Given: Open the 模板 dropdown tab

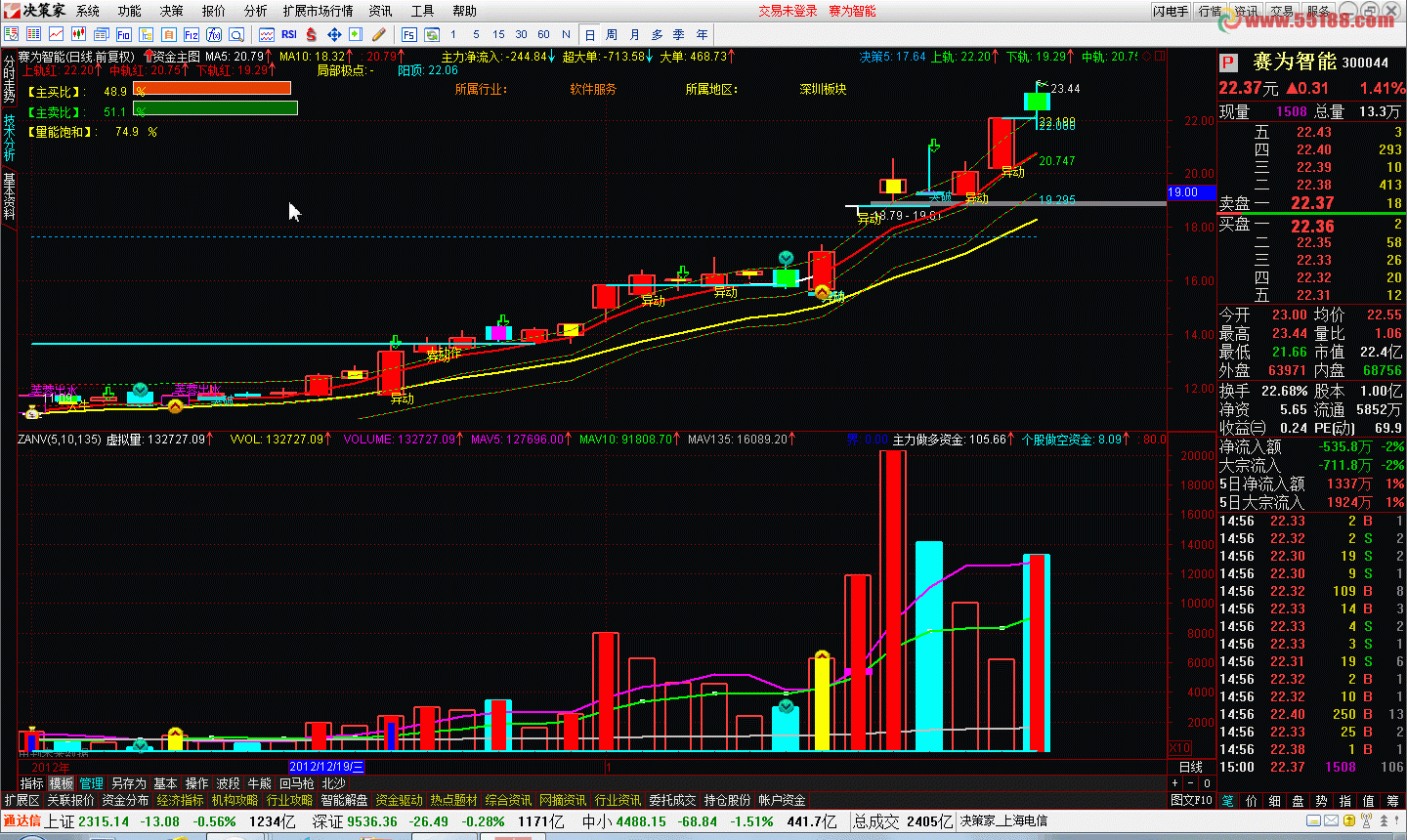Looking at the screenshot, I should coord(62,783).
